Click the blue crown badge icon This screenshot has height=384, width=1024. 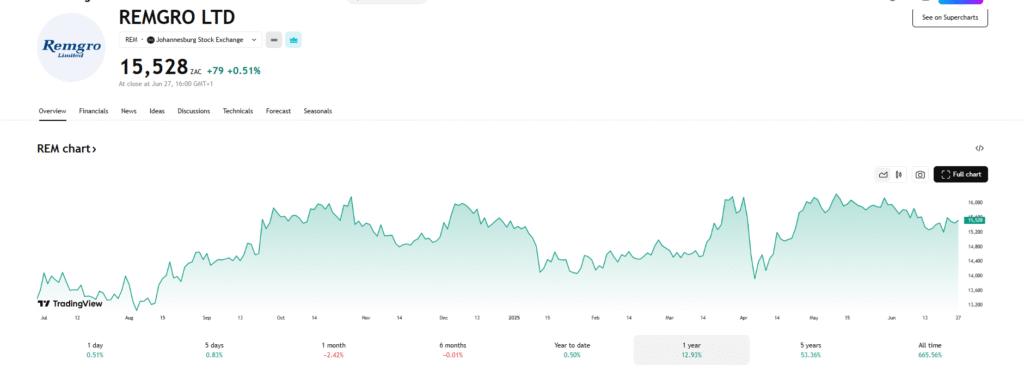(293, 40)
